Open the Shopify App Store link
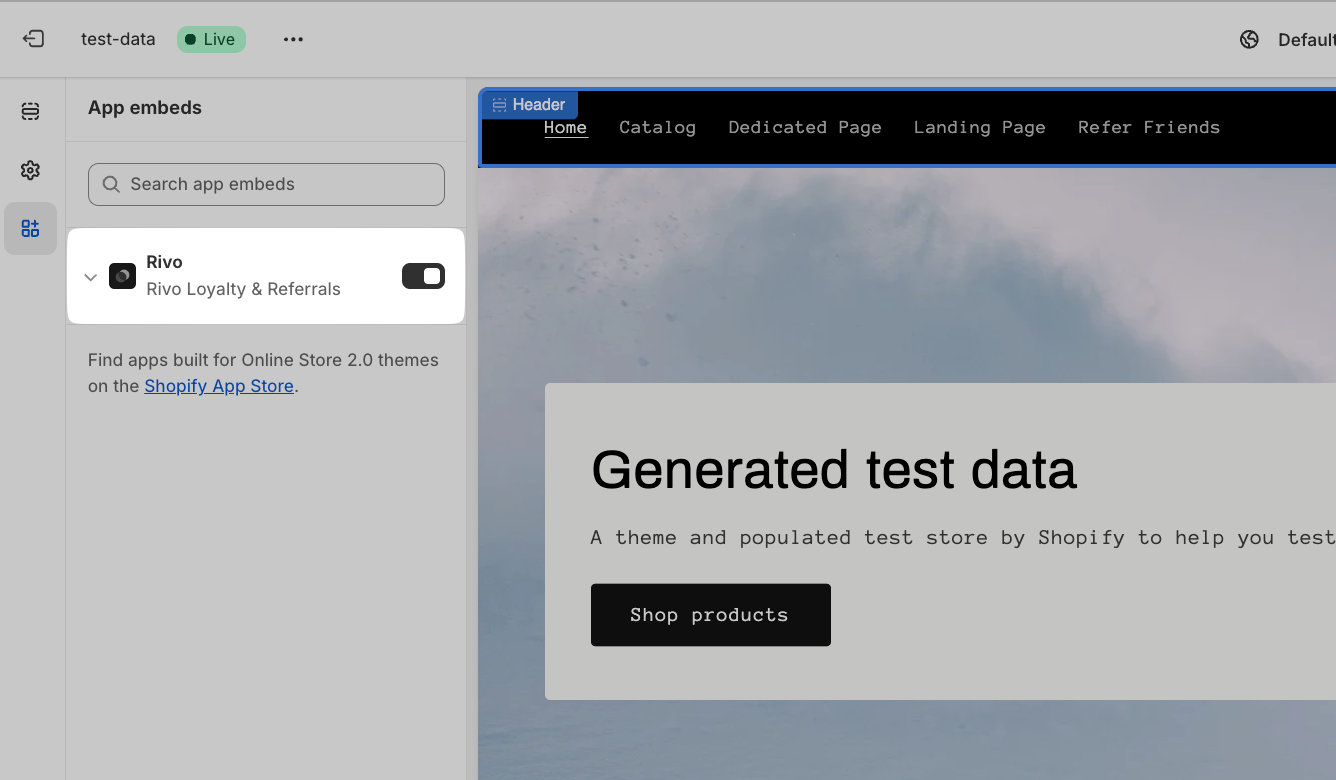 219,386
